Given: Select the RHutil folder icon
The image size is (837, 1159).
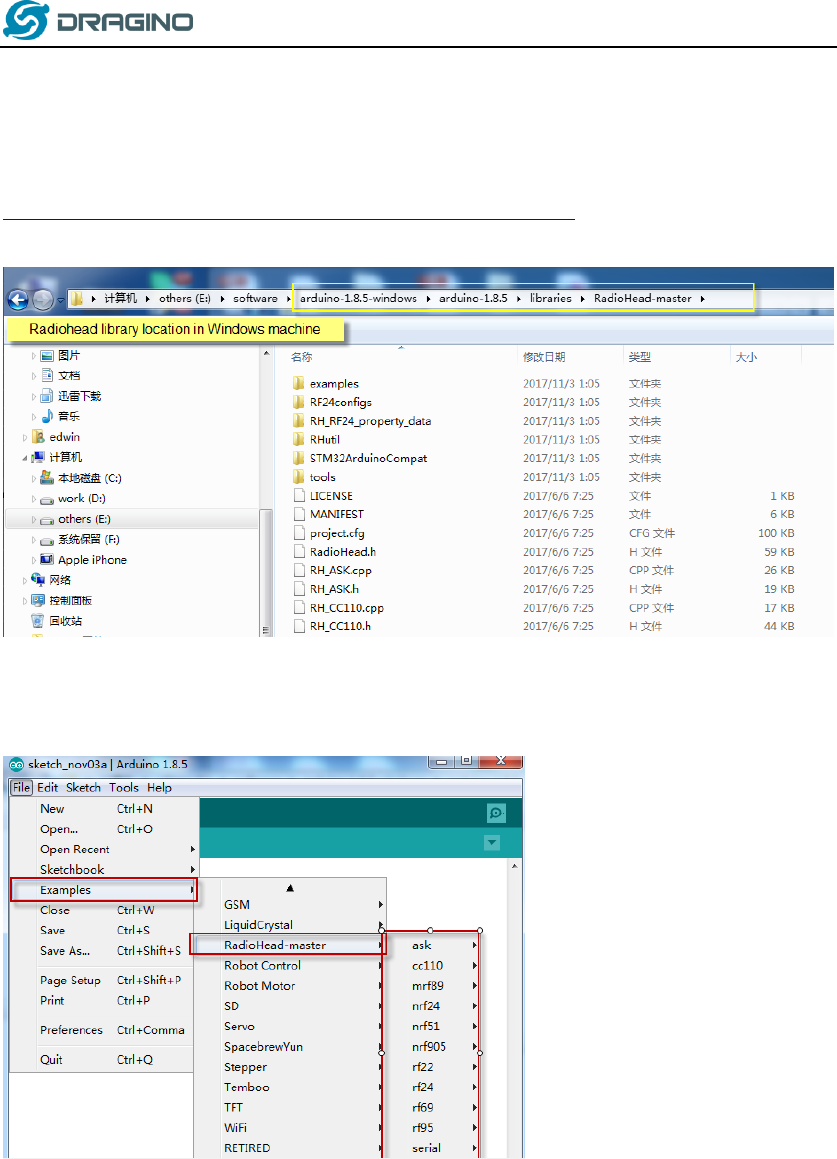Looking at the screenshot, I should 299,440.
